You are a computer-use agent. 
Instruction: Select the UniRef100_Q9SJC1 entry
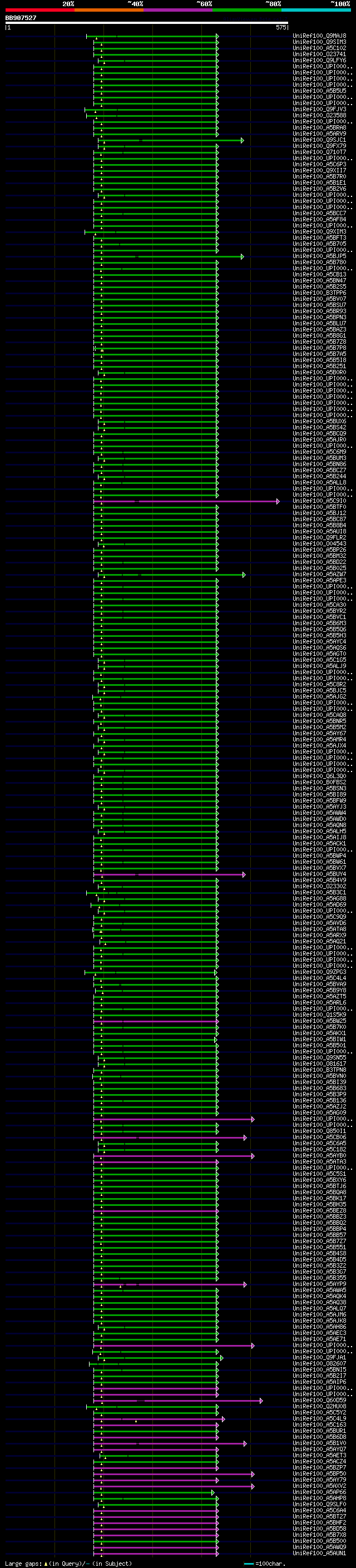click(319, 140)
